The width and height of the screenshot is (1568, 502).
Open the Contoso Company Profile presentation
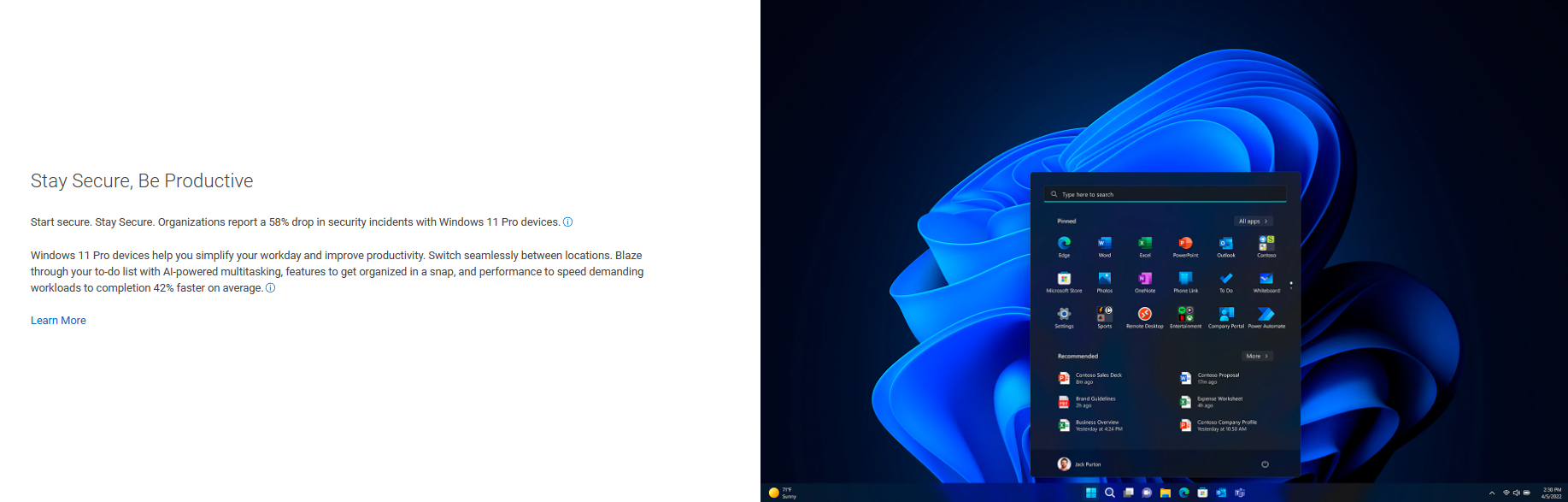coord(1219,425)
